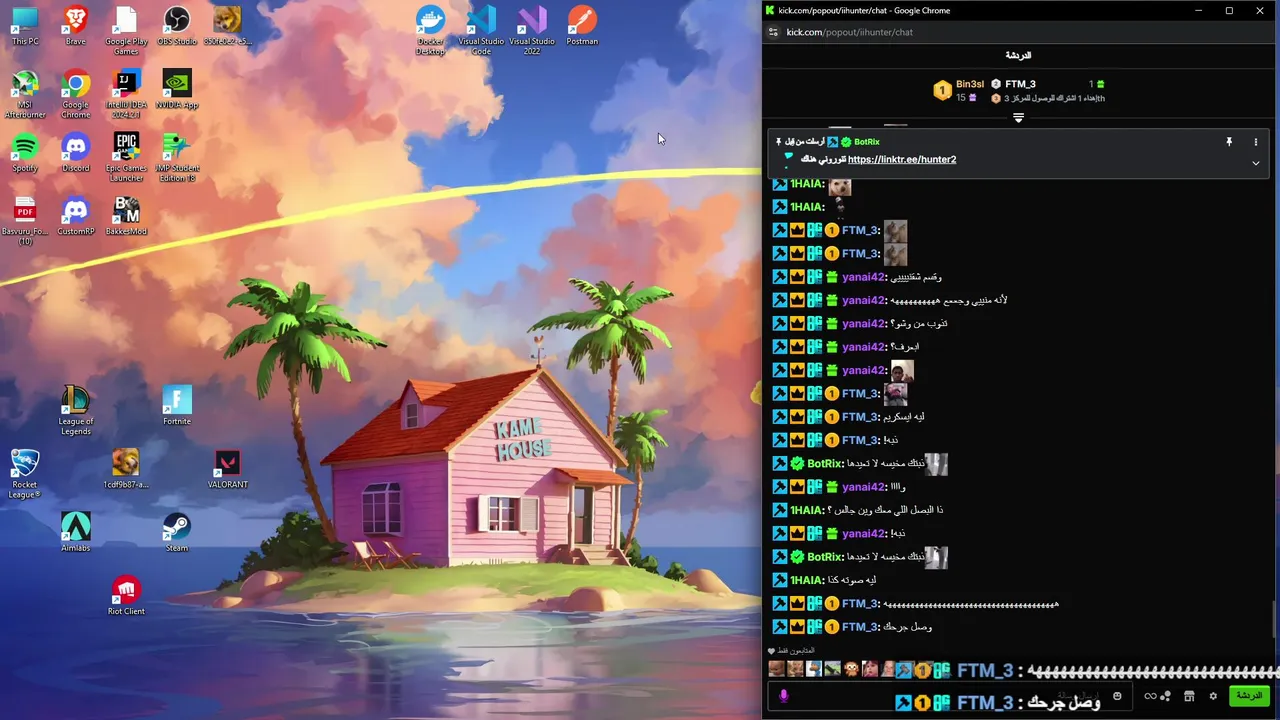Open MSI Afterburner desktop icon
The height and width of the screenshot is (720, 1280).
25,95
